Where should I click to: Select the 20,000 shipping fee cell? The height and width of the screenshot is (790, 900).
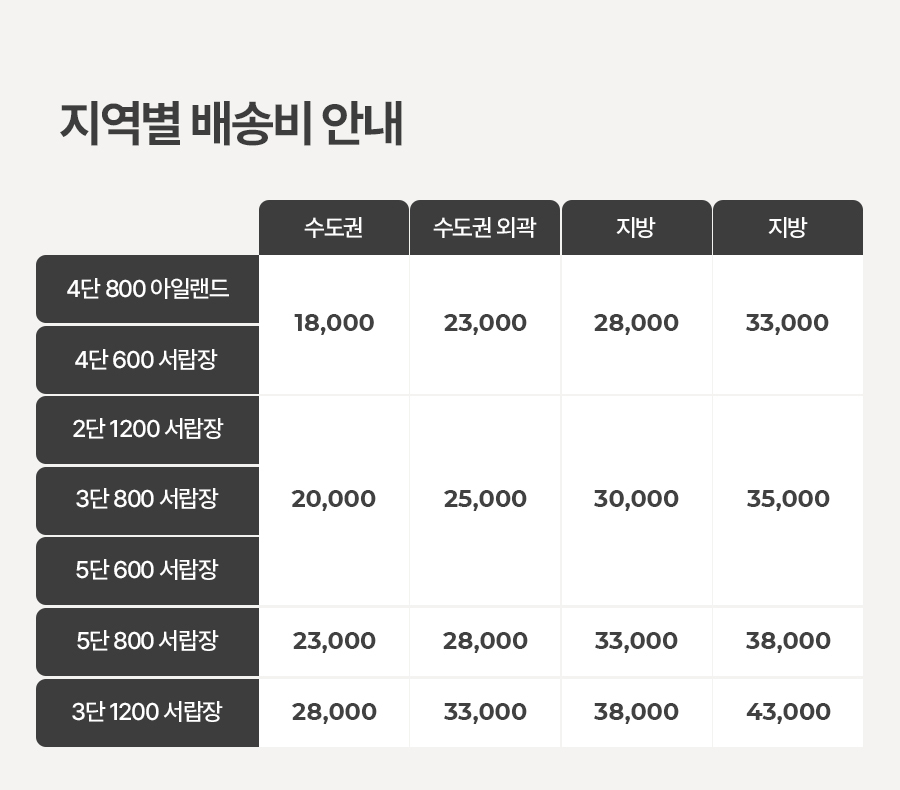(334, 499)
